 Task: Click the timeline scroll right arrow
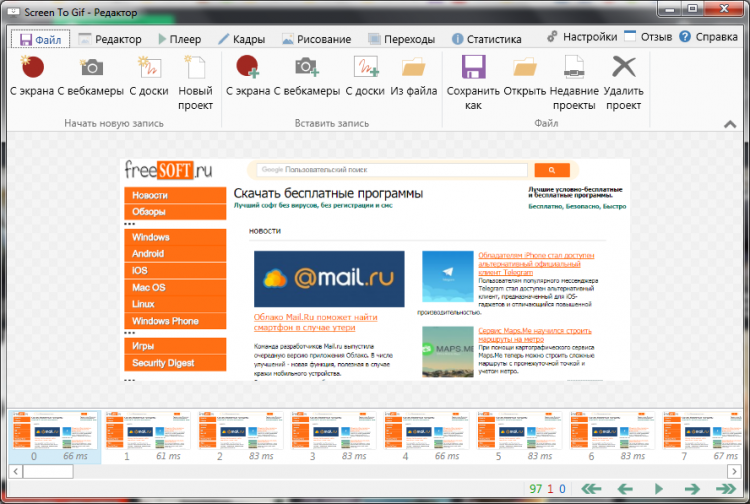734,471
